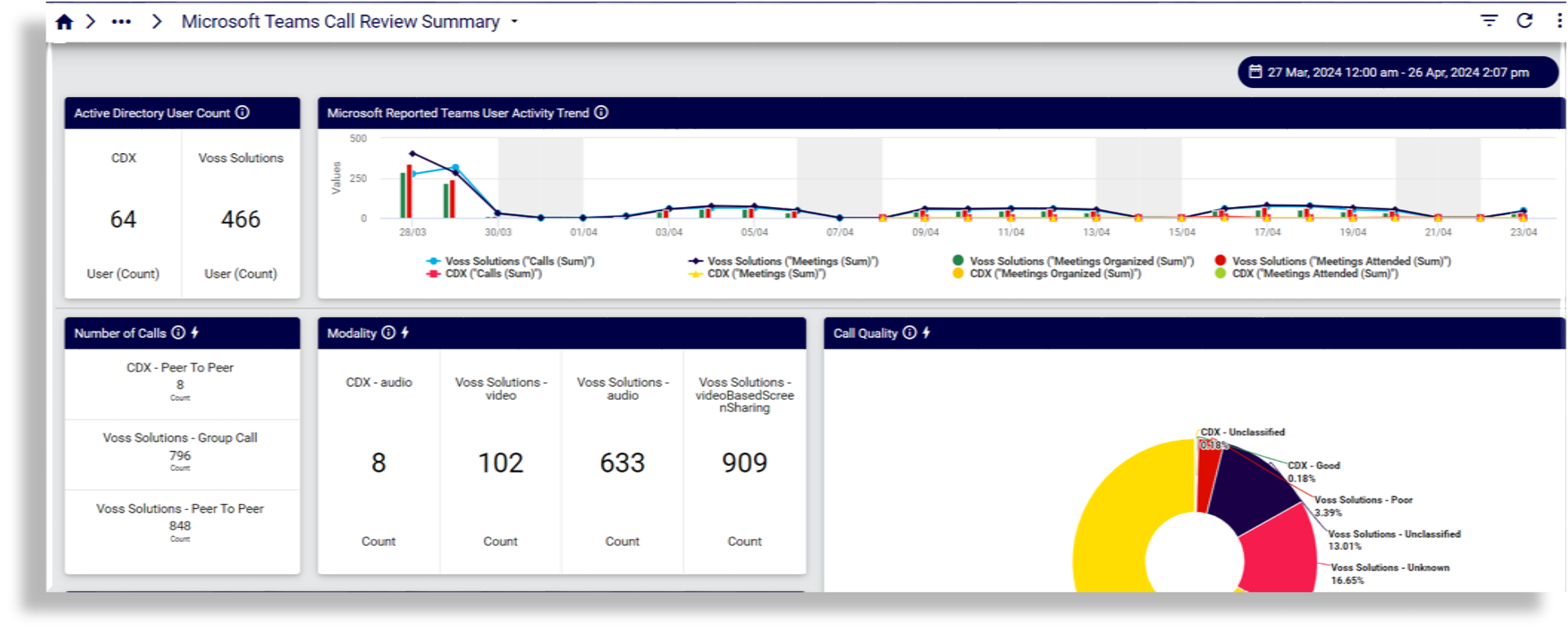Toggle Voss Solutions Meetings (Sum) legend series
The height and width of the screenshot is (633, 1568).
[x=783, y=262]
